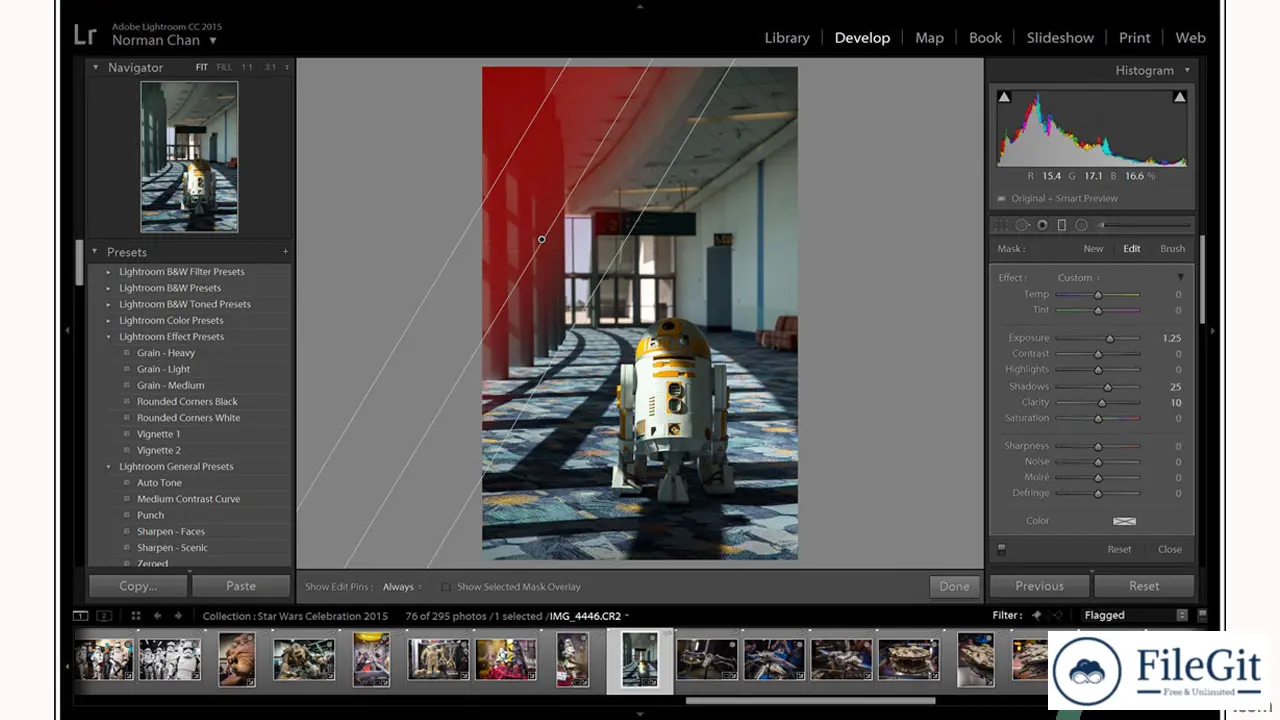The height and width of the screenshot is (720, 1280).
Task: Click the Auto Tone preset icon
Action: pos(127,483)
